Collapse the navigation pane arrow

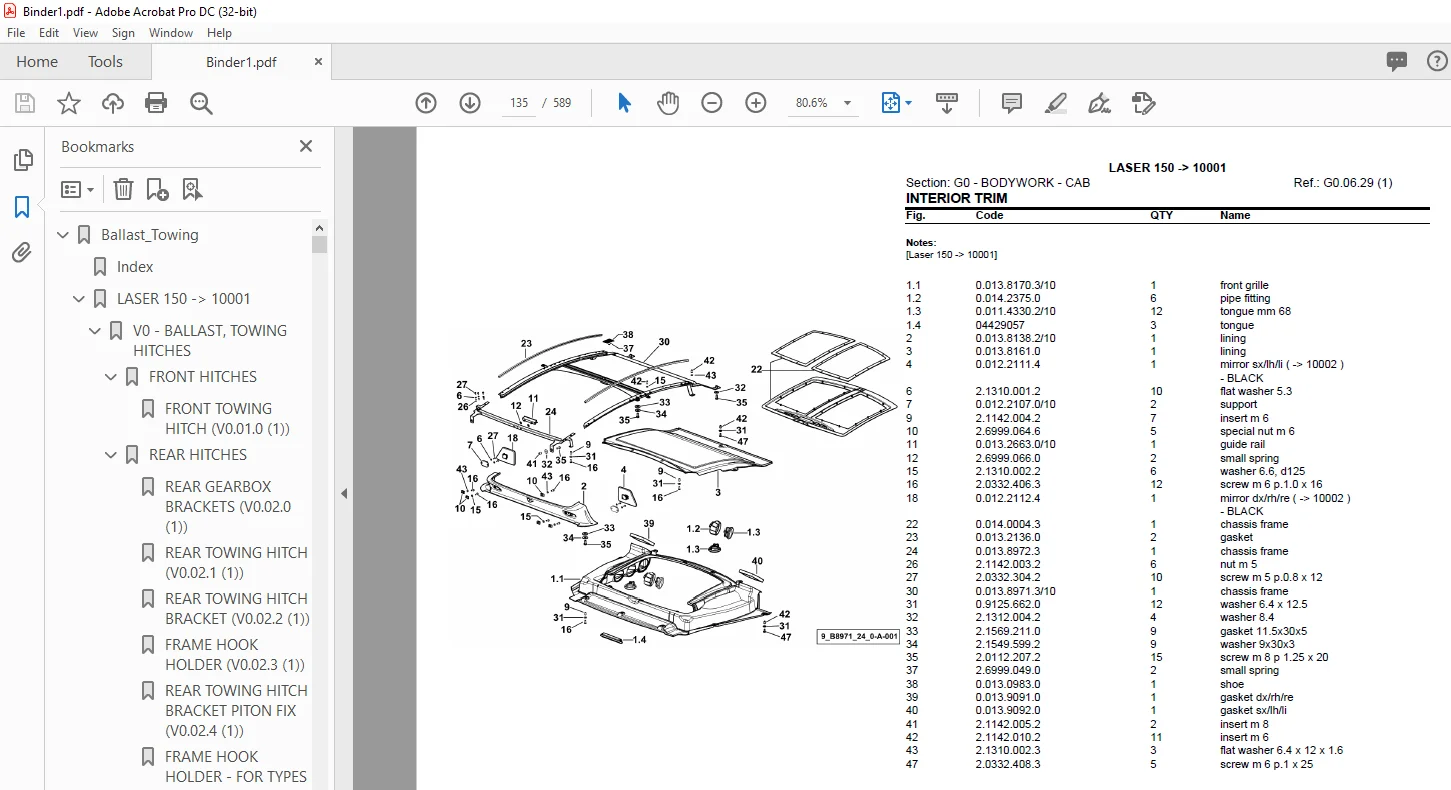pyautogui.click(x=344, y=493)
